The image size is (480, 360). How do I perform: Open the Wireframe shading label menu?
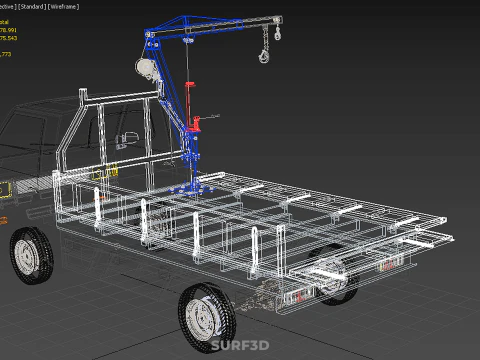pyautogui.click(x=63, y=7)
